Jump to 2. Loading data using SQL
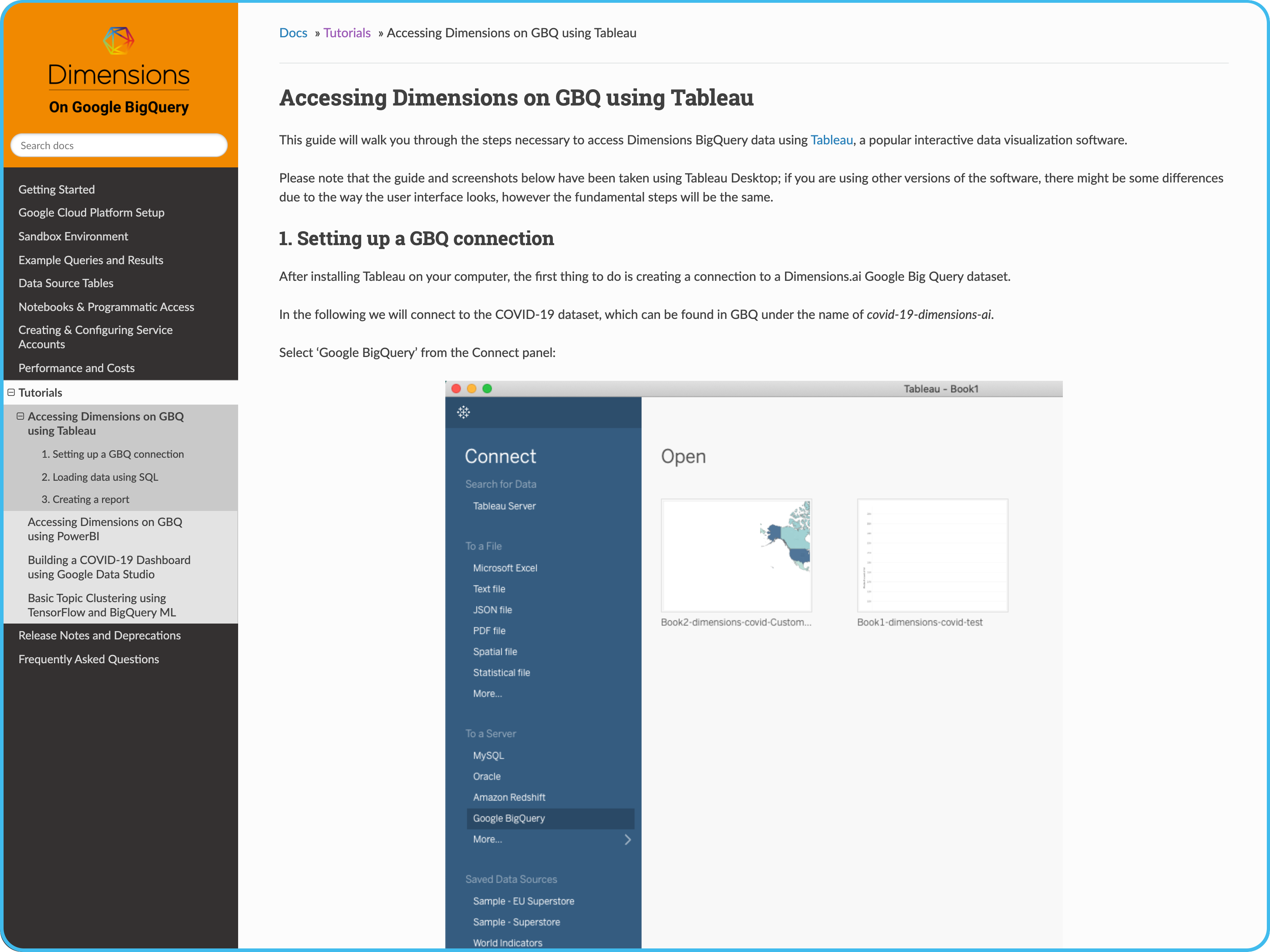 pos(99,477)
